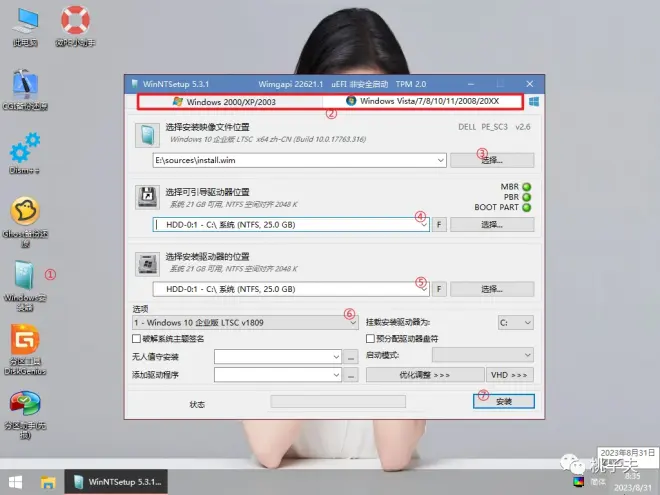660x495 pixels.
Task: Click the colorful tray icon in taskbar
Action: coord(579,482)
